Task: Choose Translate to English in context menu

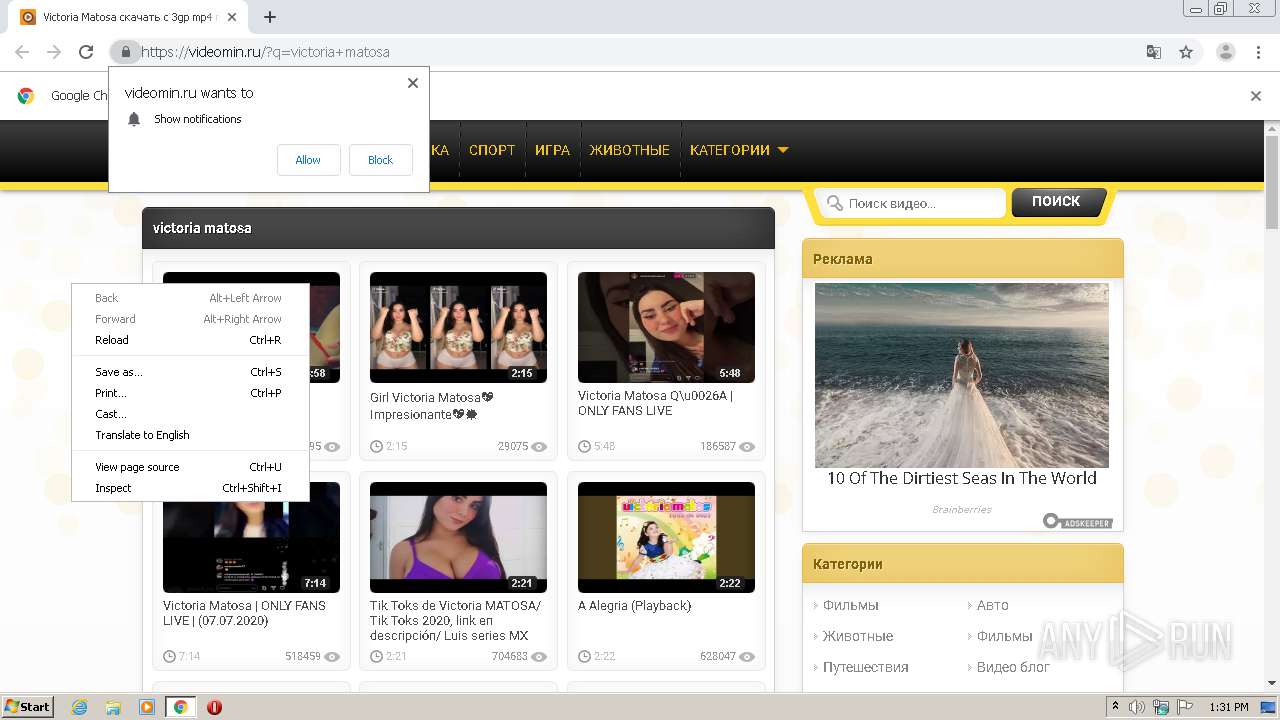Action: [190, 435]
